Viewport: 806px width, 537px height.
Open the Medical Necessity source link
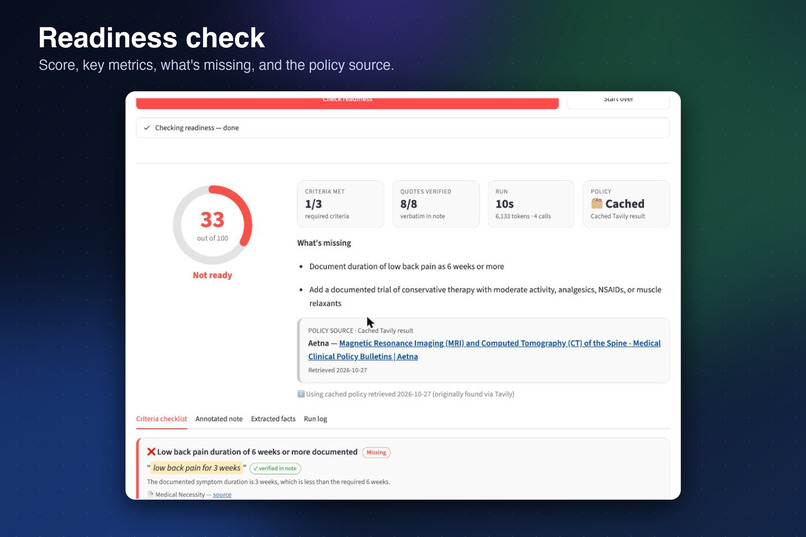pyautogui.click(x=222, y=494)
